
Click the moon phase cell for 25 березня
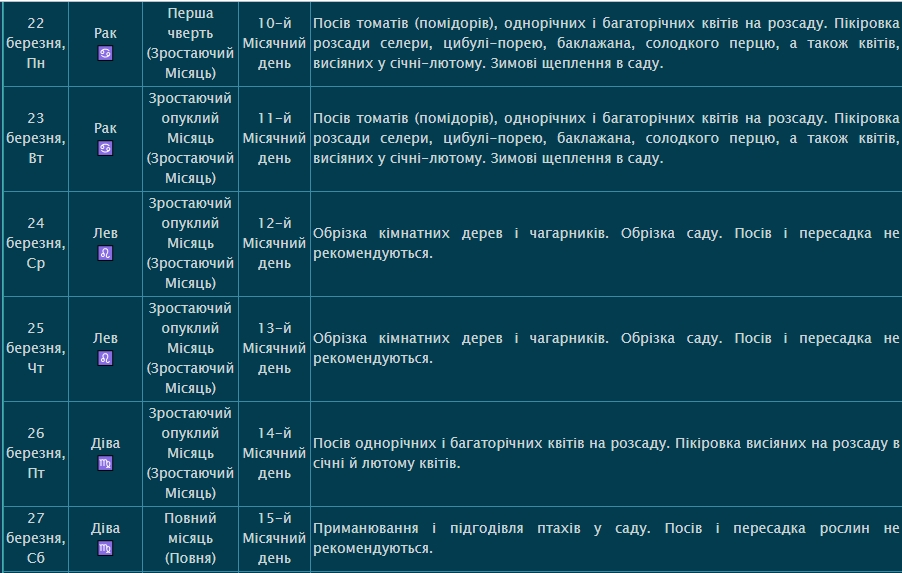tap(190, 348)
